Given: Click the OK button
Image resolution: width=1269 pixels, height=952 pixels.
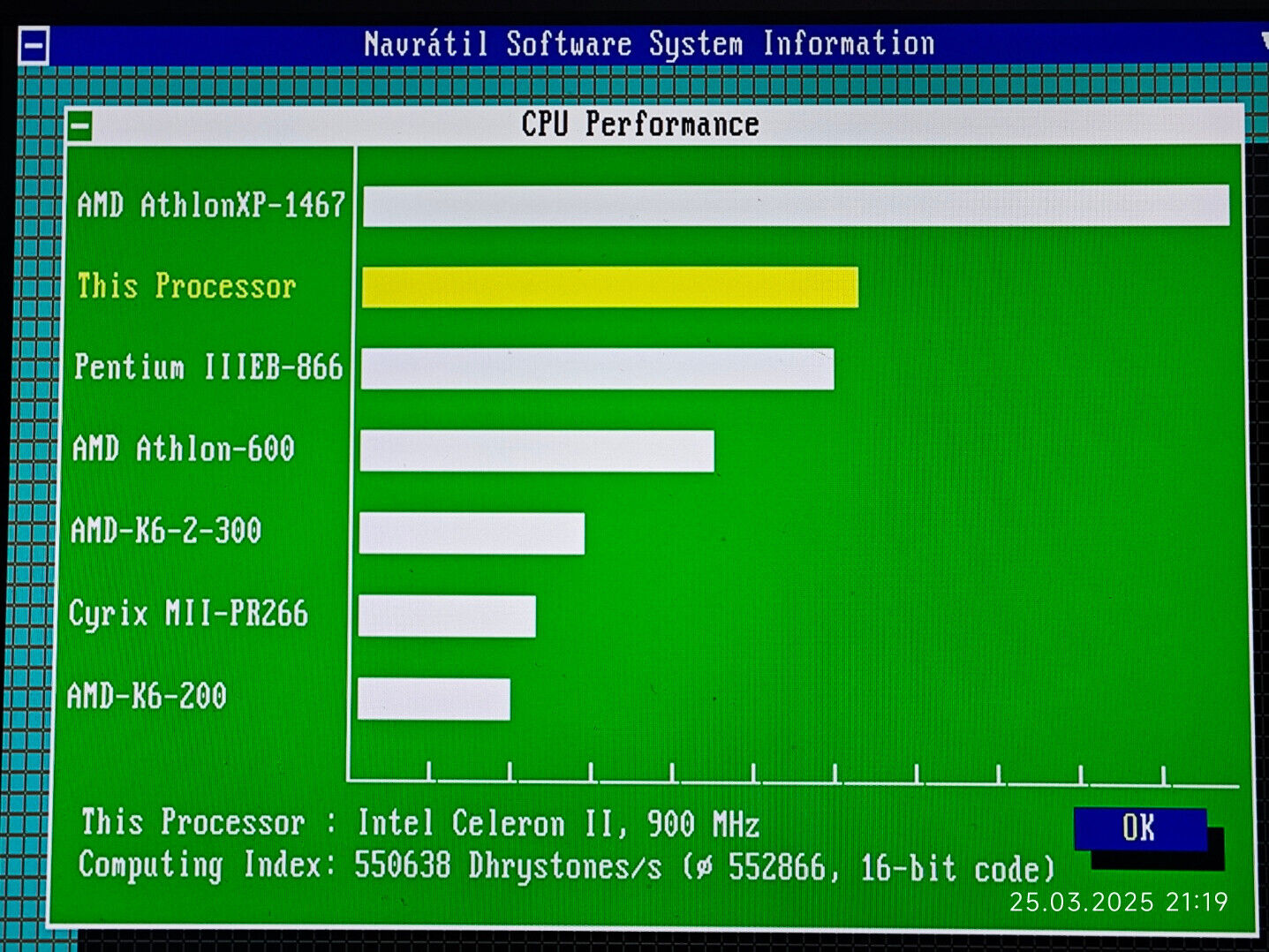Looking at the screenshot, I should click(x=1139, y=828).
